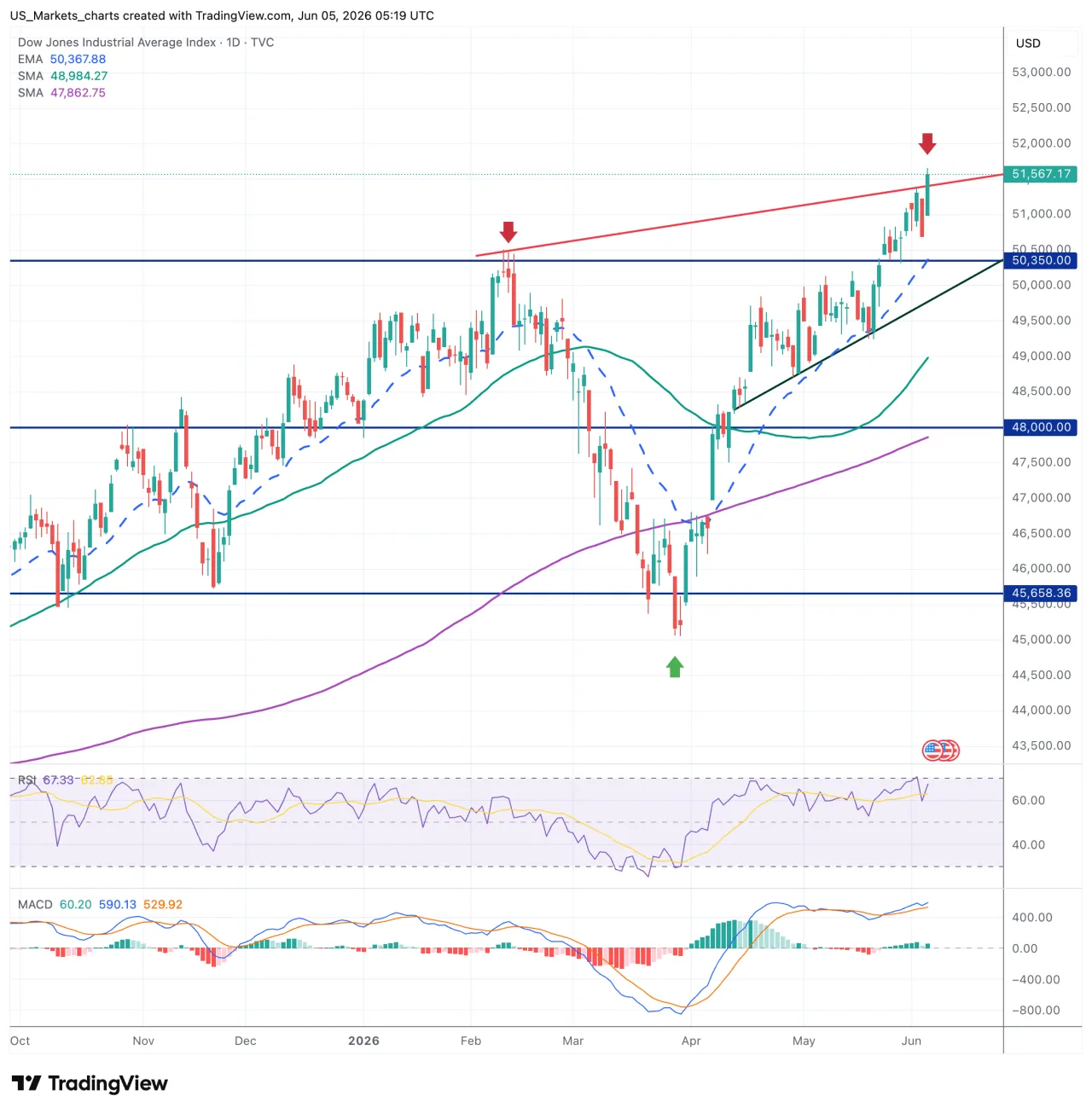Click the Jun label on time axis
Viewport: 1092px width, 1113px height.
tap(911, 1041)
